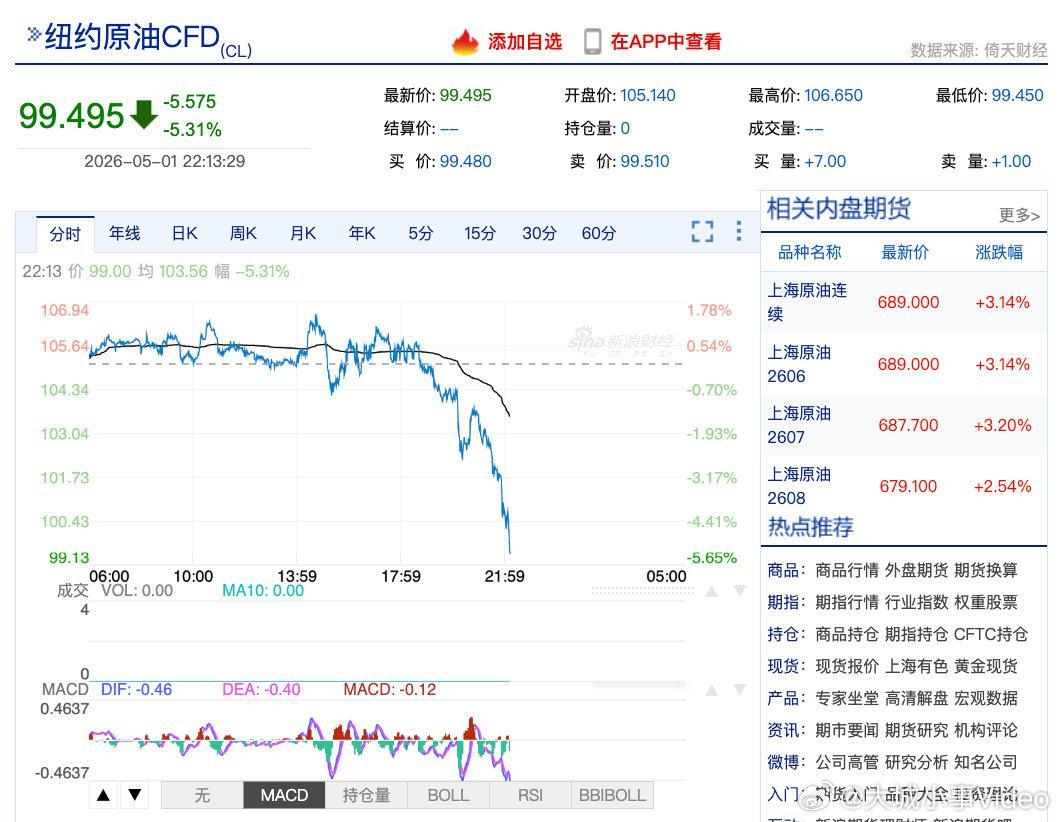This screenshot has height=822, width=1060.
Task: Open the 上海原油连续 futures row
Action: (x=903, y=302)
